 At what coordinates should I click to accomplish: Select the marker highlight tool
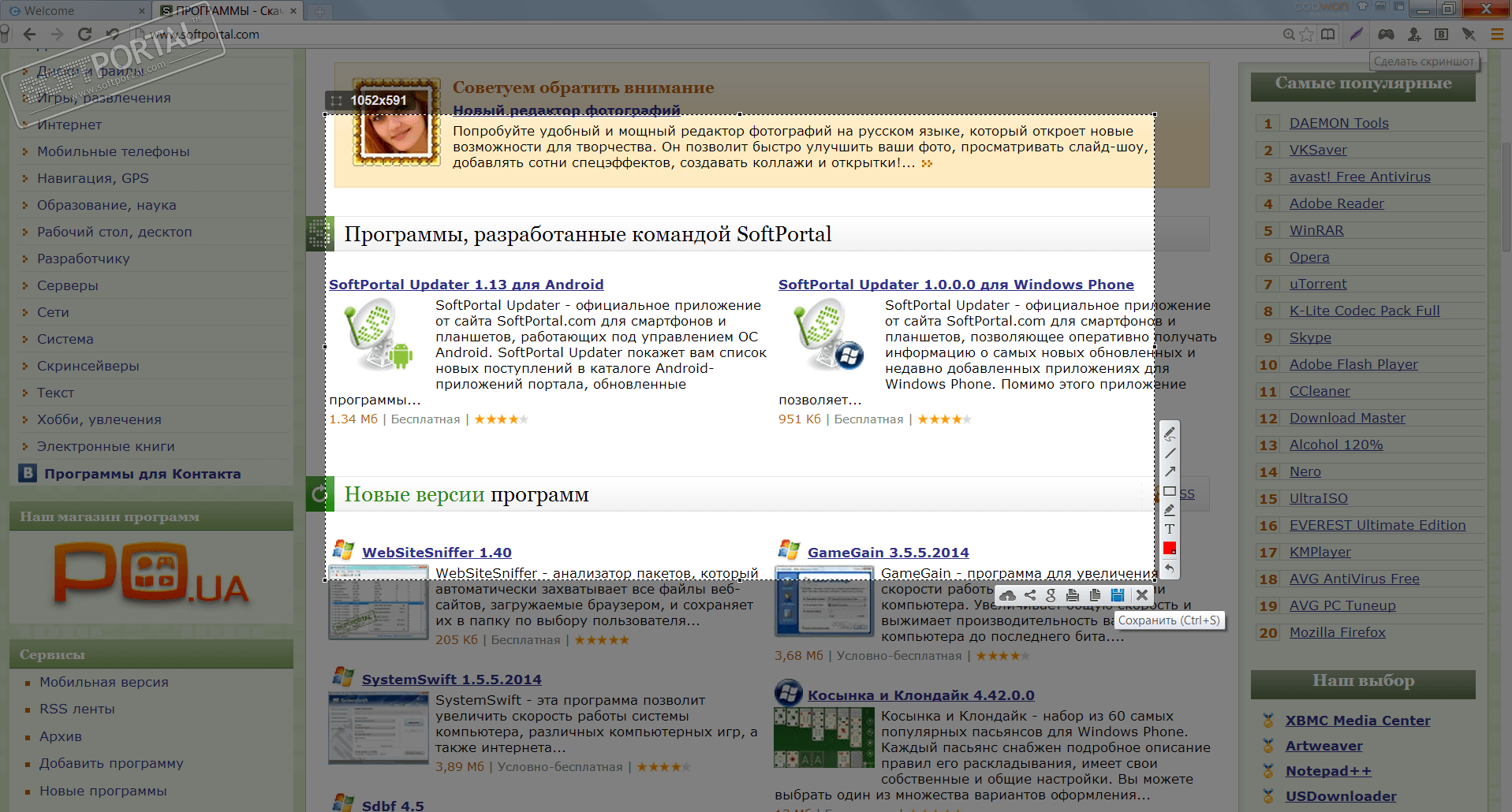tap(1170, 510)
